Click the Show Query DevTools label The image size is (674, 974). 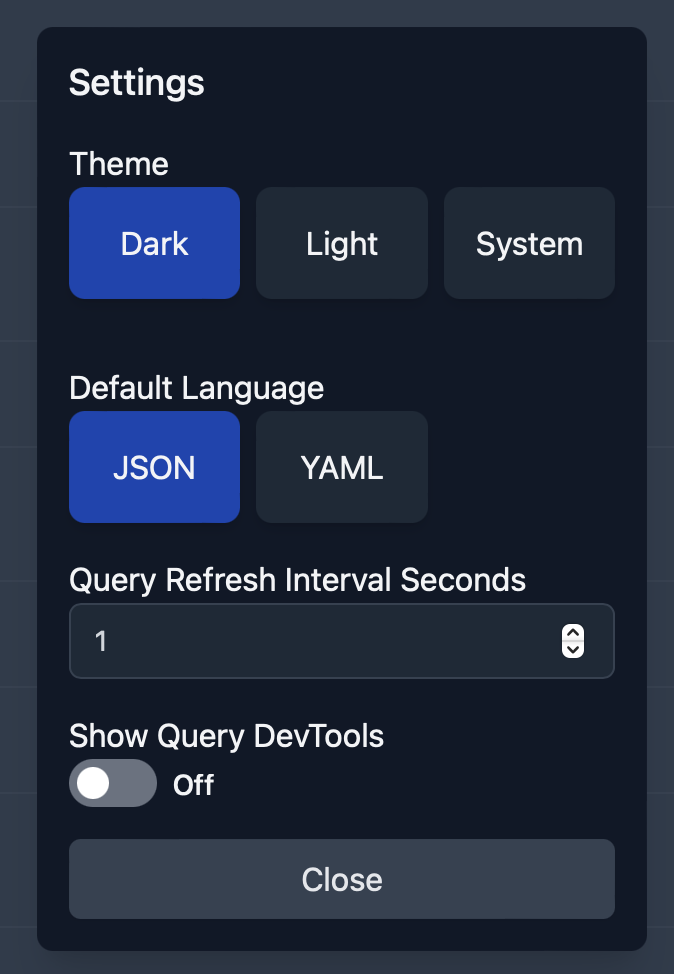pyautogui.click(x=226, y=736)
